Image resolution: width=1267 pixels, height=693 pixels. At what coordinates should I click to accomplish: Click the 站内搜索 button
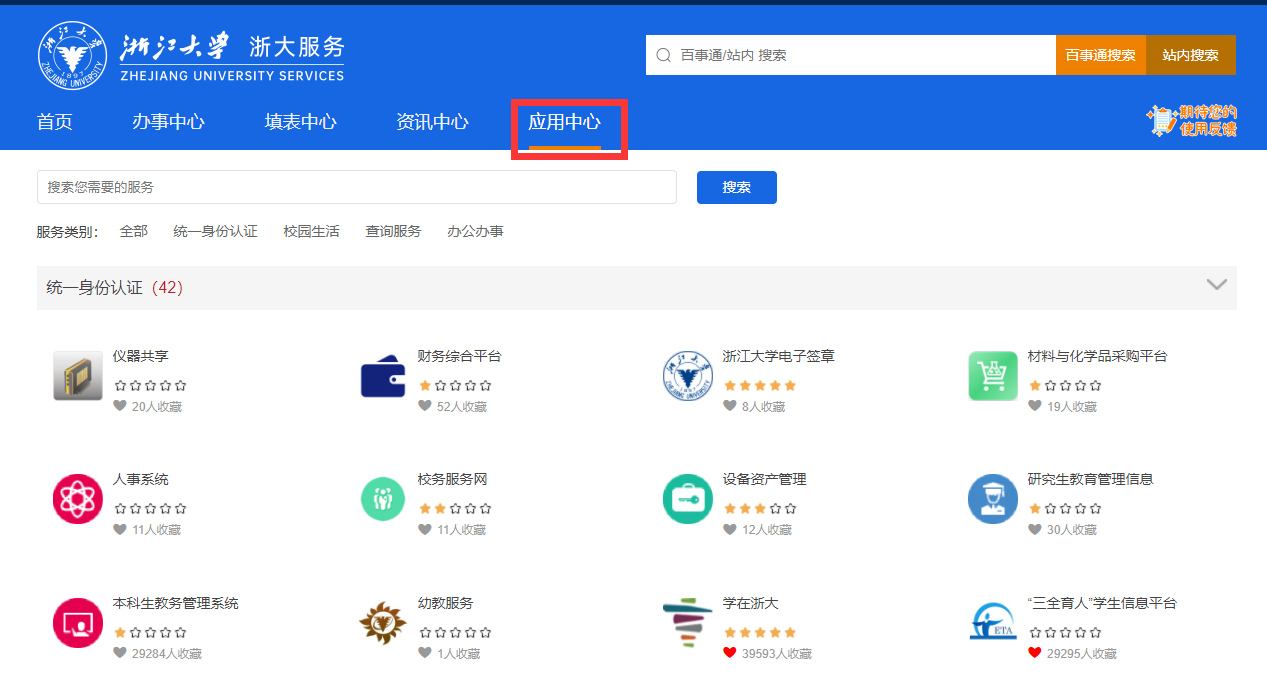[x=1191, y=55]
